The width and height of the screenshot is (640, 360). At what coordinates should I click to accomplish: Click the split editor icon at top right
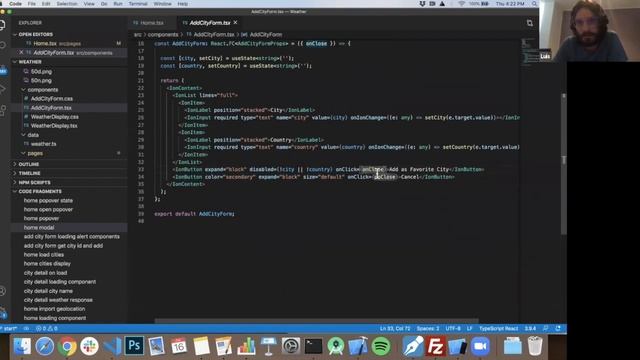[x=529, y=23]
